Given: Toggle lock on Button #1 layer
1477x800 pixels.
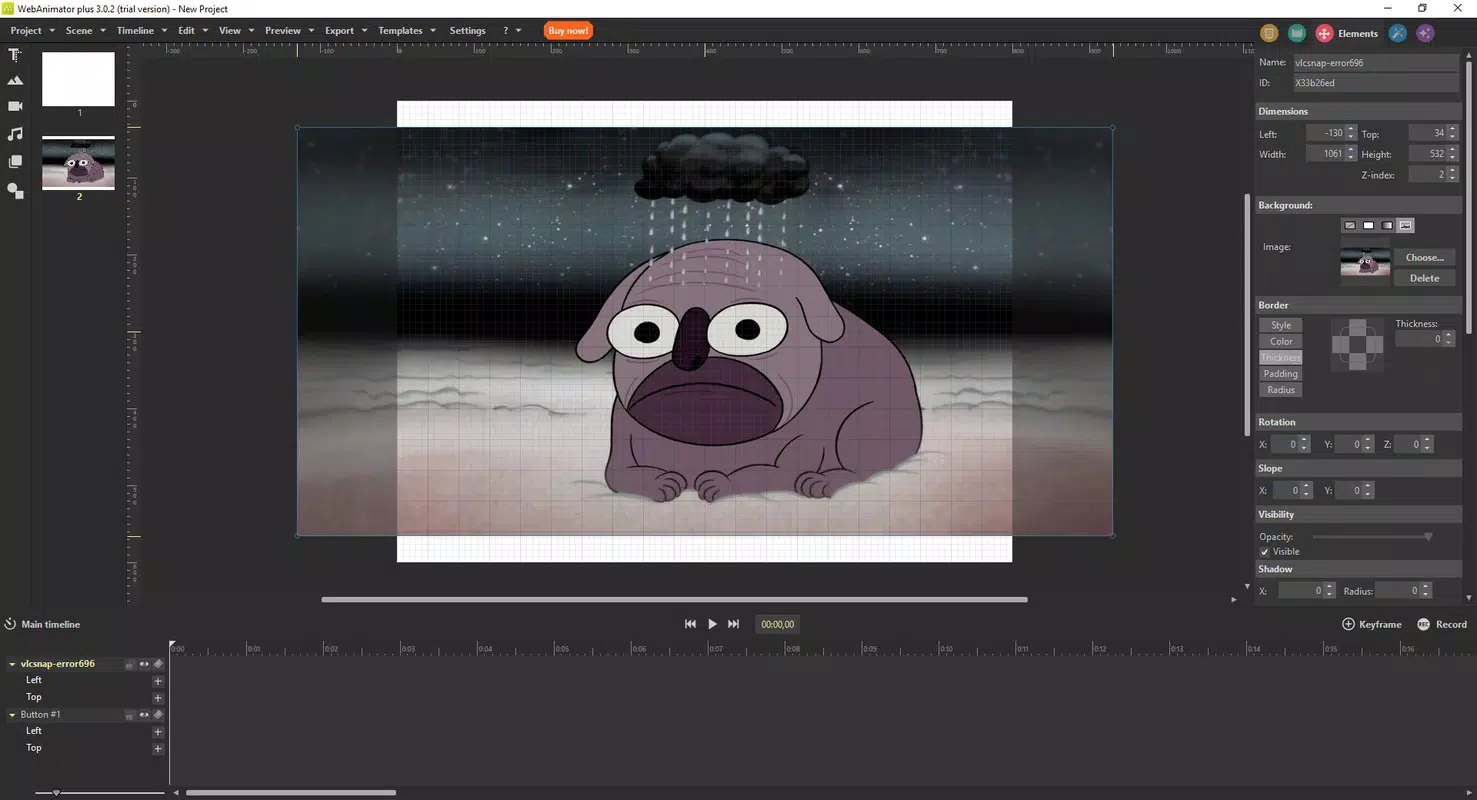Looking at the screenshot, I should (130, 715).
